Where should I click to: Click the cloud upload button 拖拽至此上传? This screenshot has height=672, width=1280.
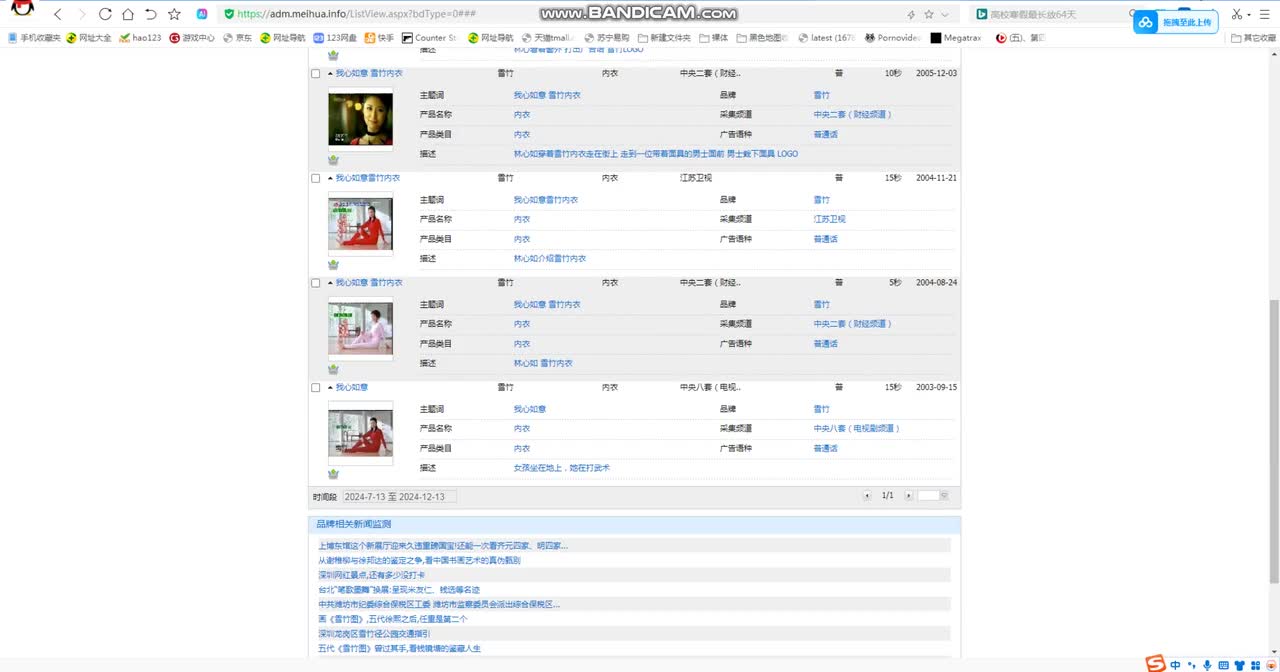[1174, 22]
